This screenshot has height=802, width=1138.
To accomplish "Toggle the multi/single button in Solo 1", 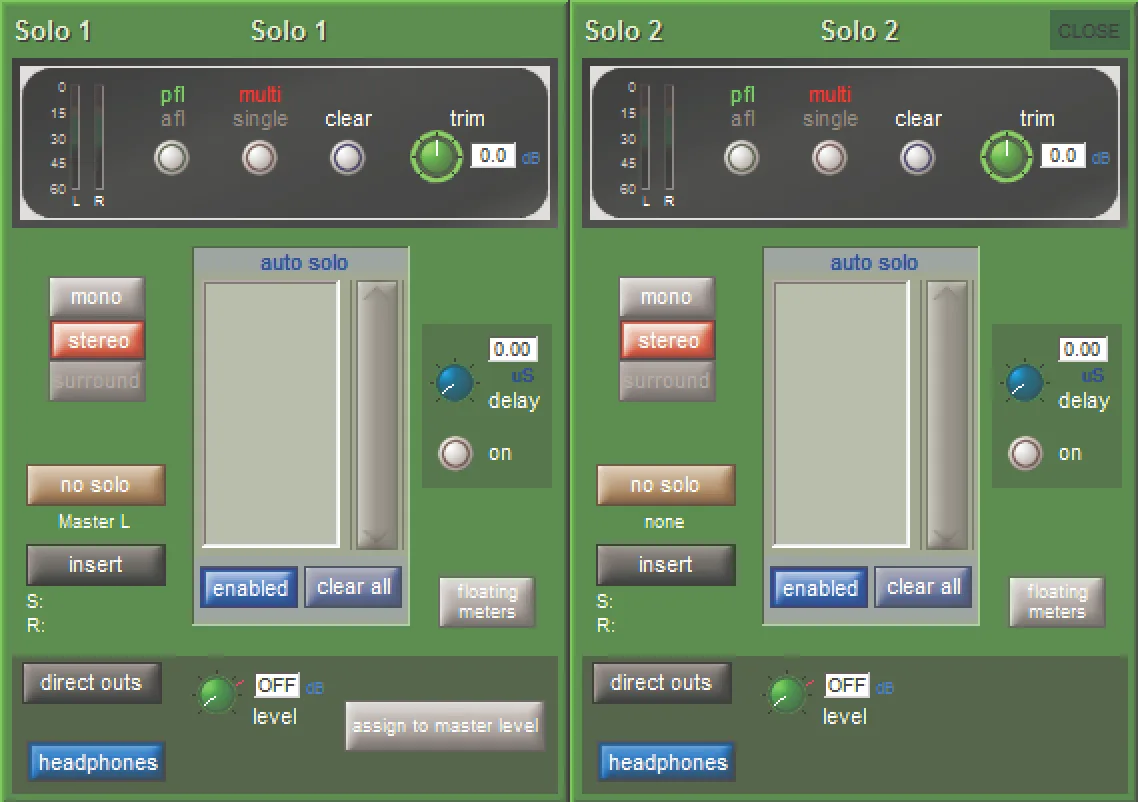I will pyautogui.click(x=259, y=157).
